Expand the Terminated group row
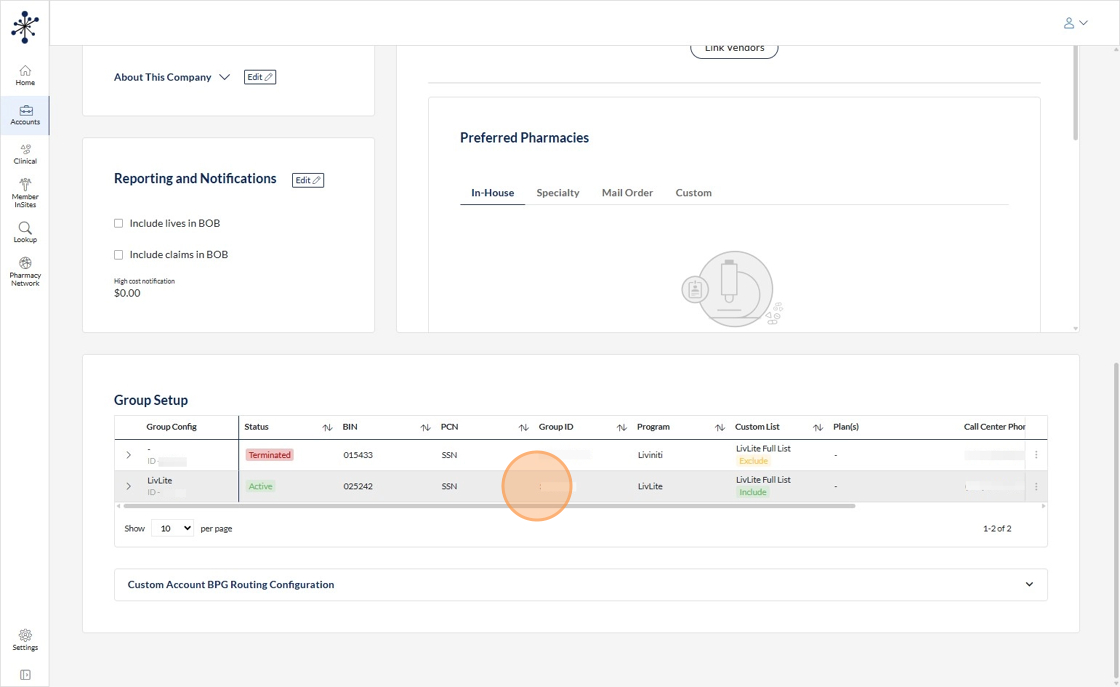 [x=129, y=455]
